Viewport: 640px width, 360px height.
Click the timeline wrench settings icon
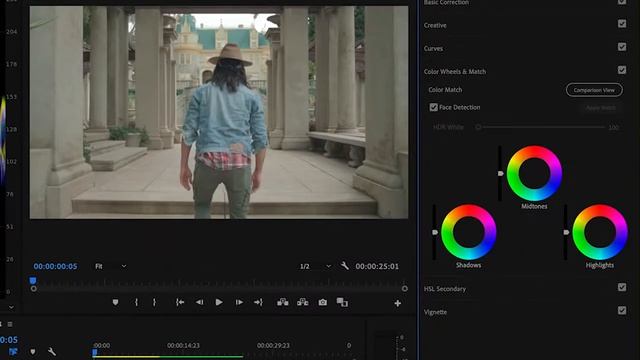pyautogui.click(x=52, y=351)
